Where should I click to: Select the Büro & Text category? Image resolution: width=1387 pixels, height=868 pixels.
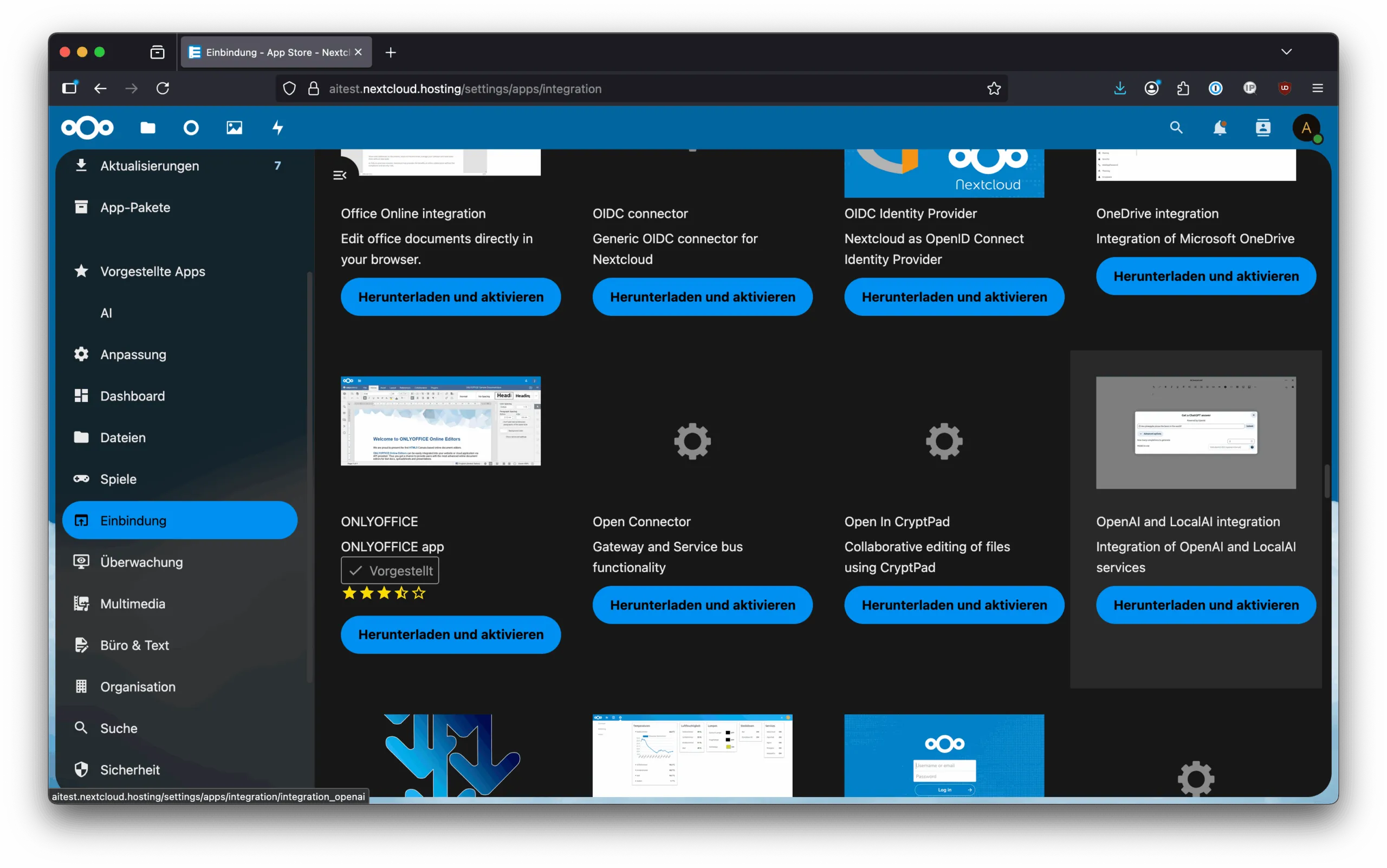(180, 645)
